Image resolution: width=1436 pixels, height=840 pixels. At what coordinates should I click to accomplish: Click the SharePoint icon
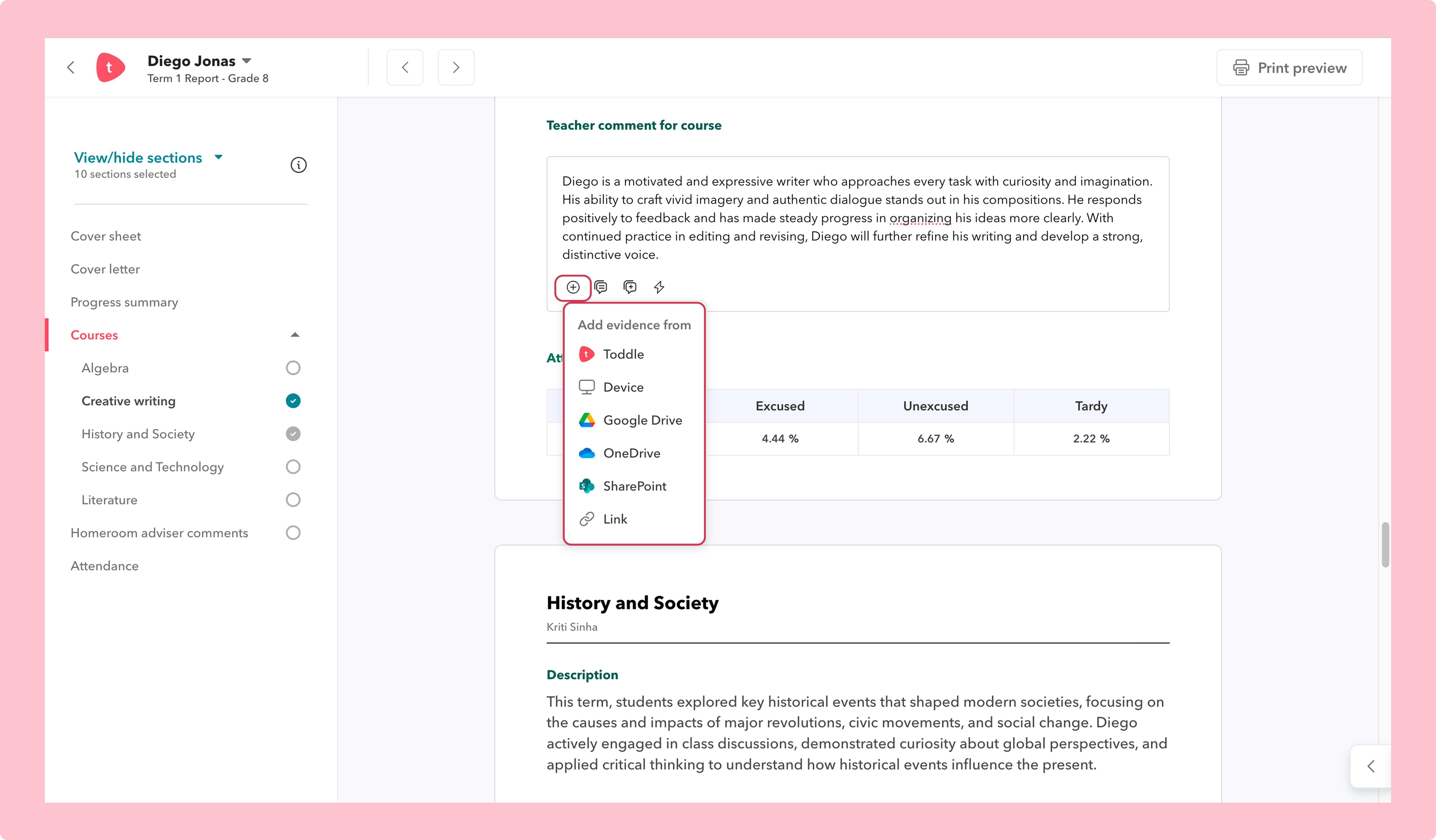pos(586,486)
